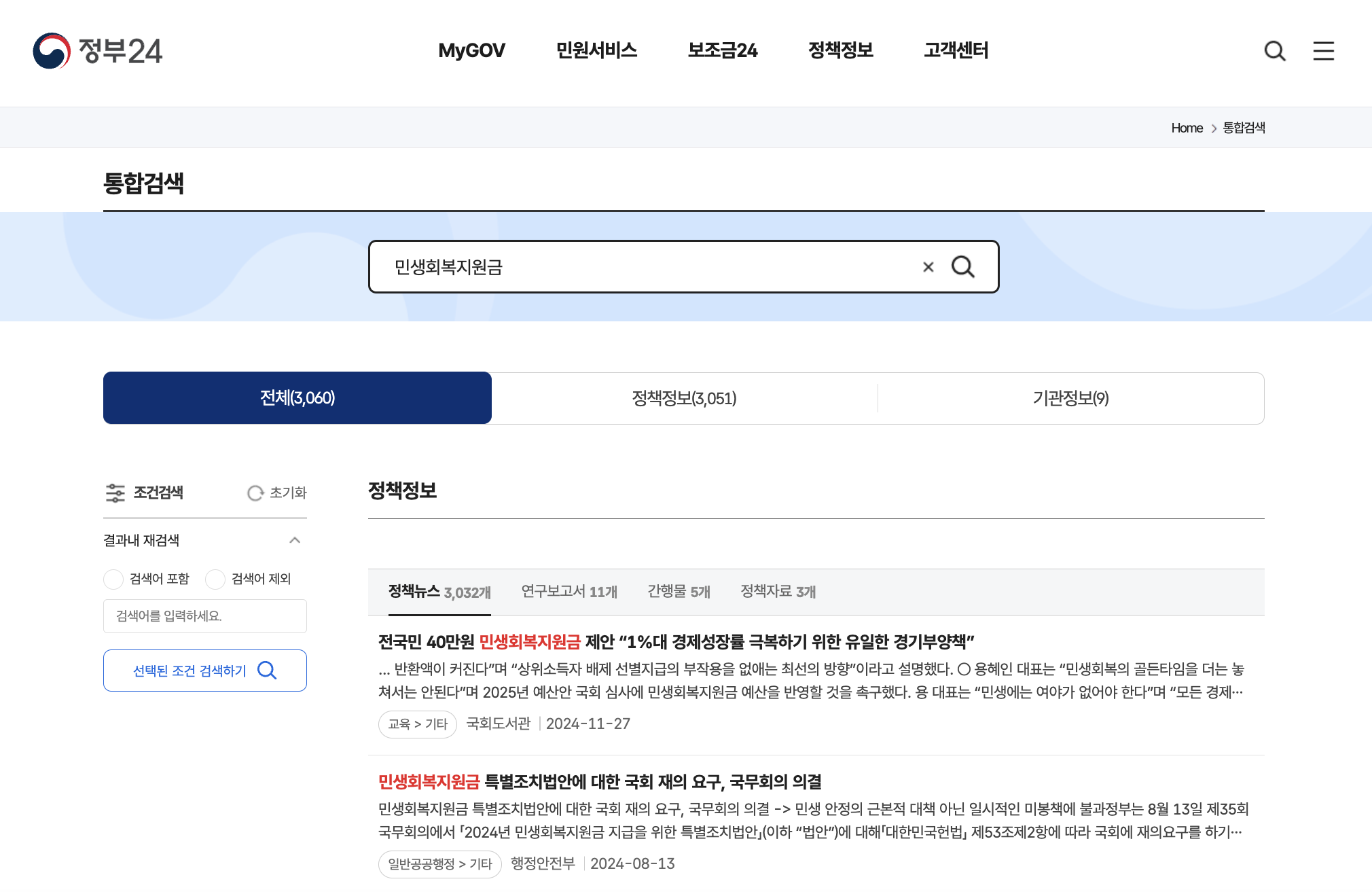Select the 검색어 포함 radio button

pyautogui.click(x=113, y=579)
